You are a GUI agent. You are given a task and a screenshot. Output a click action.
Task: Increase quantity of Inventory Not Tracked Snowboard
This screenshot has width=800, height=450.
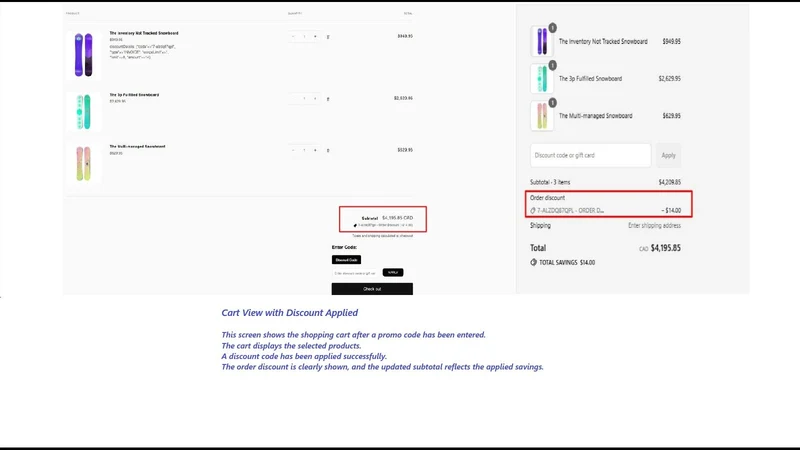click(x=315, y=36)
